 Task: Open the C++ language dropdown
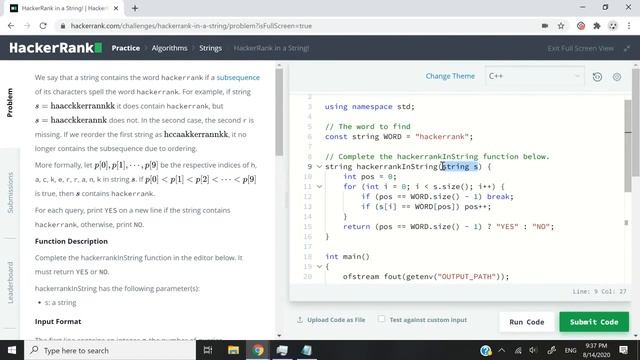click(x=534, y=76)
